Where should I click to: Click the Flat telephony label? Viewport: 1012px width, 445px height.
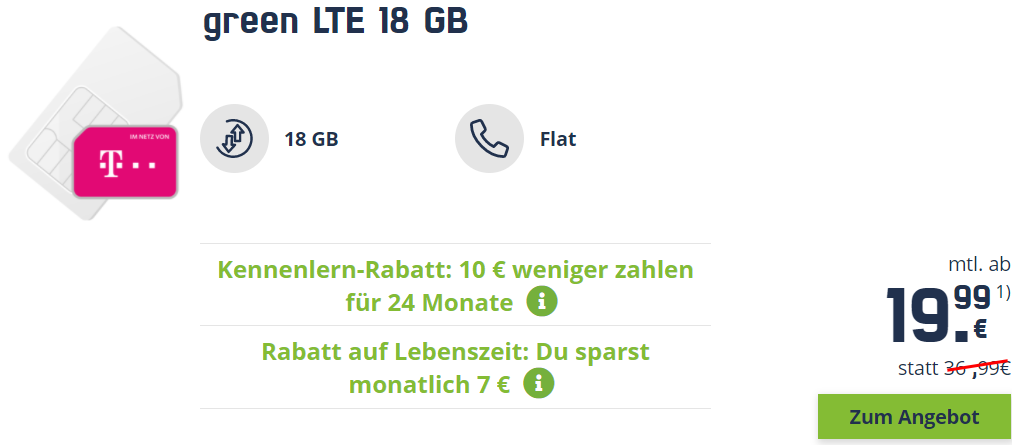coord(557,139)
